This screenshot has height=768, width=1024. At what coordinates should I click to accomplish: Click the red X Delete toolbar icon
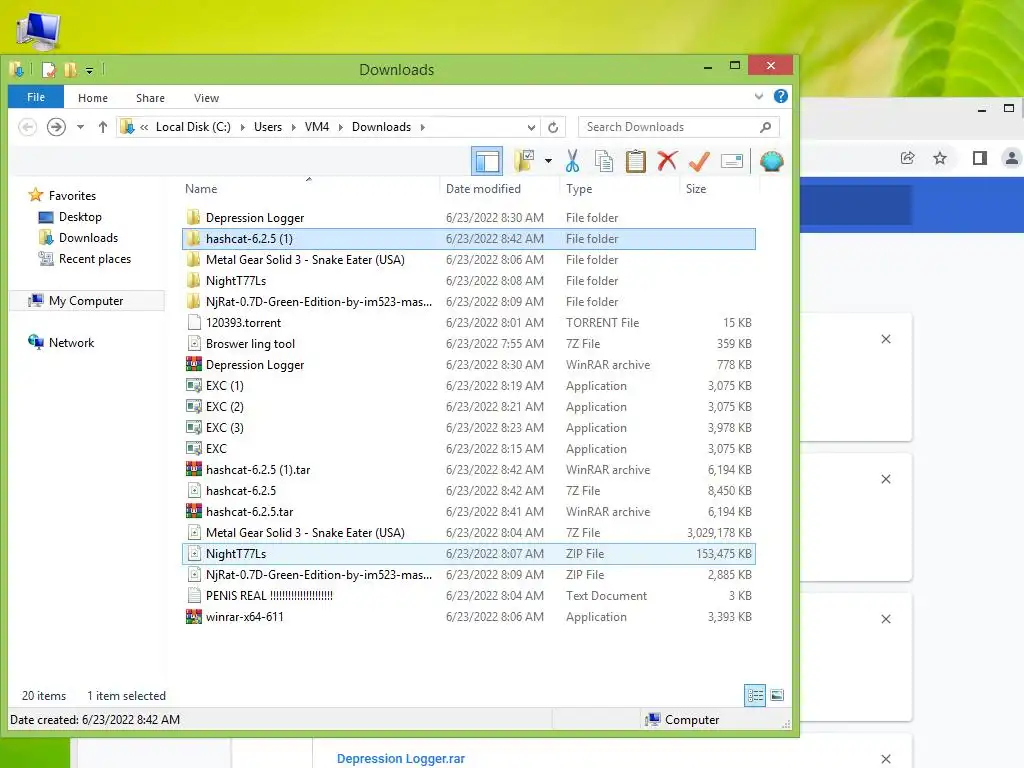(667, 161)
